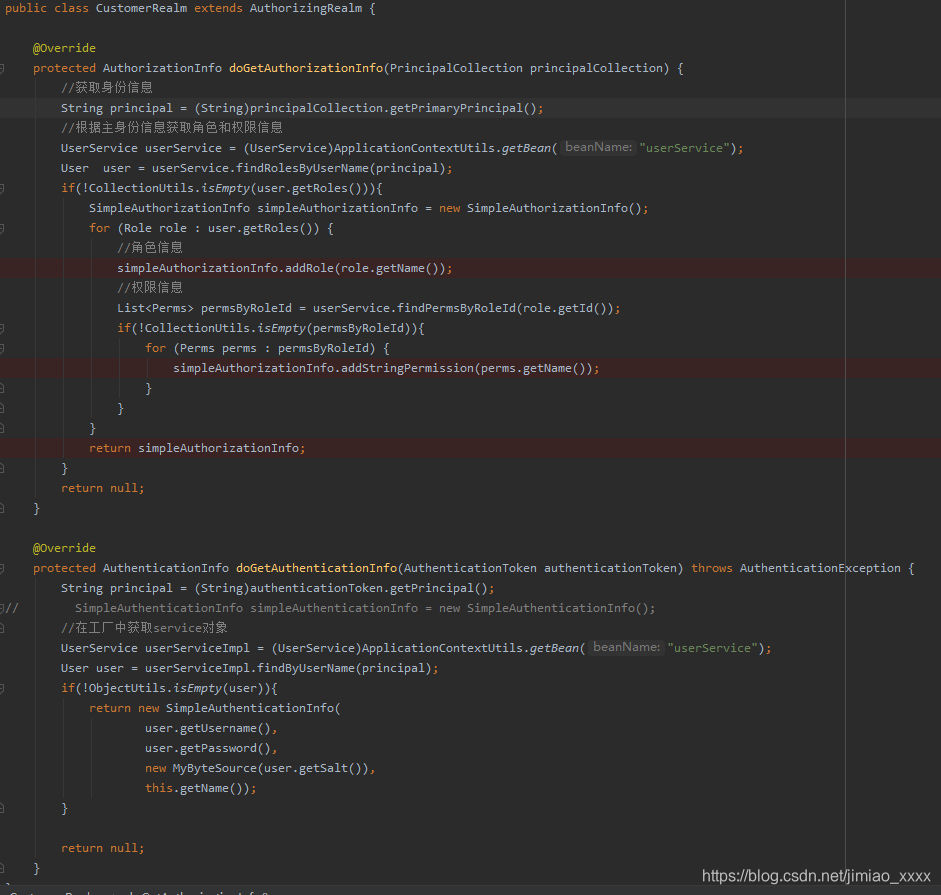Image resolution: width=941 pixels, height=895 pixels.
Task: Click return new SimpleAuthenticationInfo( line
Action: 214,708
